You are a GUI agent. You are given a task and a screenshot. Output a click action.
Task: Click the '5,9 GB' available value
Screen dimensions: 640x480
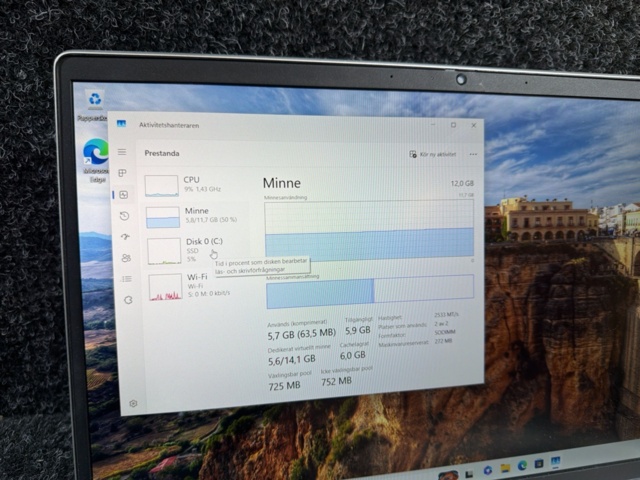pos(358,330)
